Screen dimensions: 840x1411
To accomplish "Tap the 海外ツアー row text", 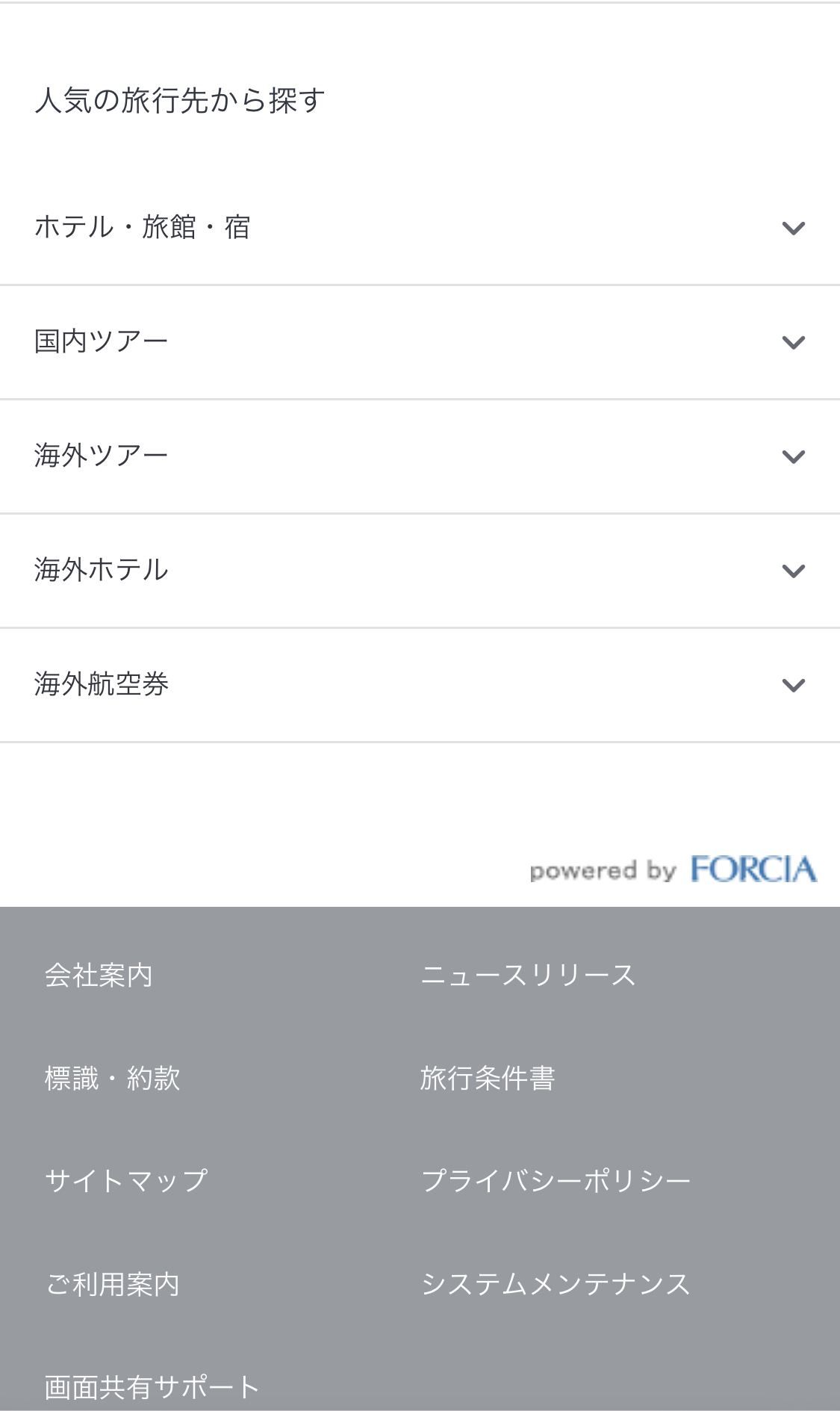I will (102, 456).
